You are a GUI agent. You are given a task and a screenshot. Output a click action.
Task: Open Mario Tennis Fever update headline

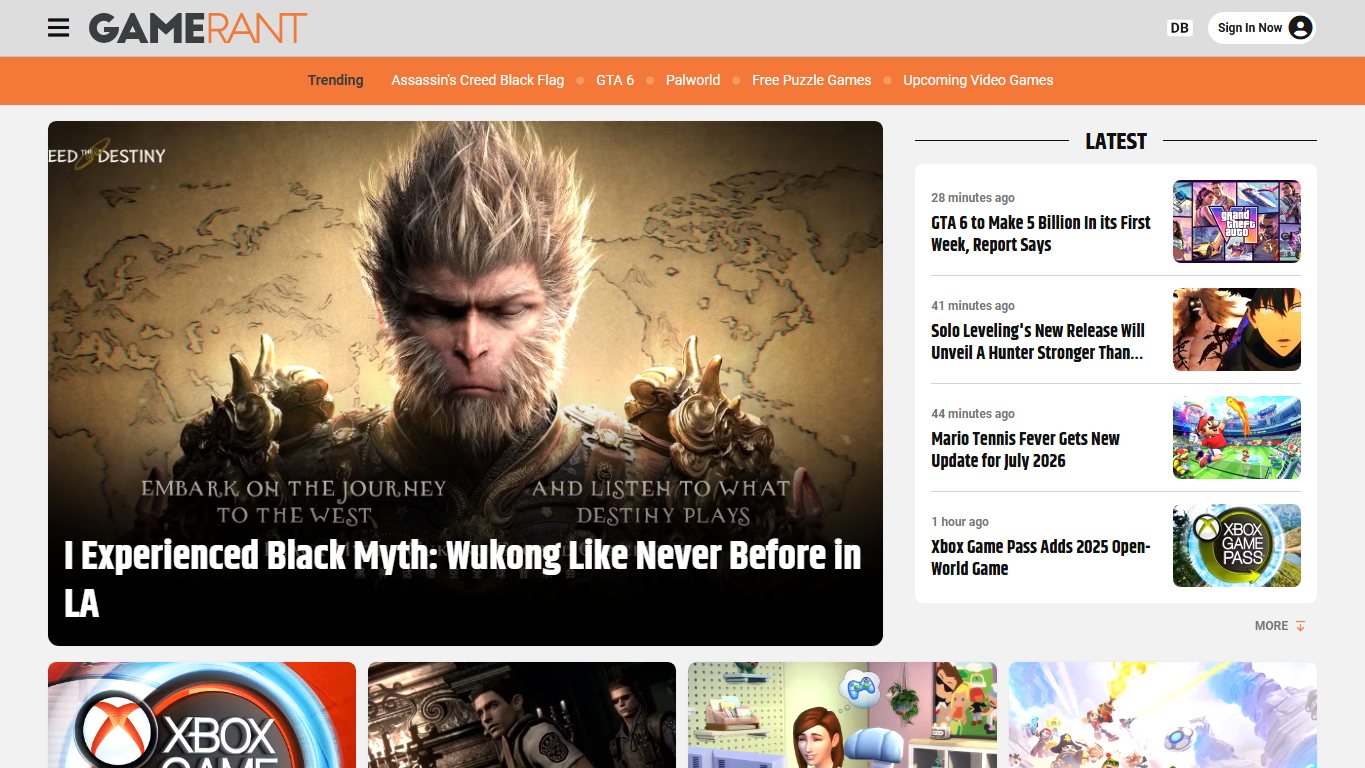1026,450
